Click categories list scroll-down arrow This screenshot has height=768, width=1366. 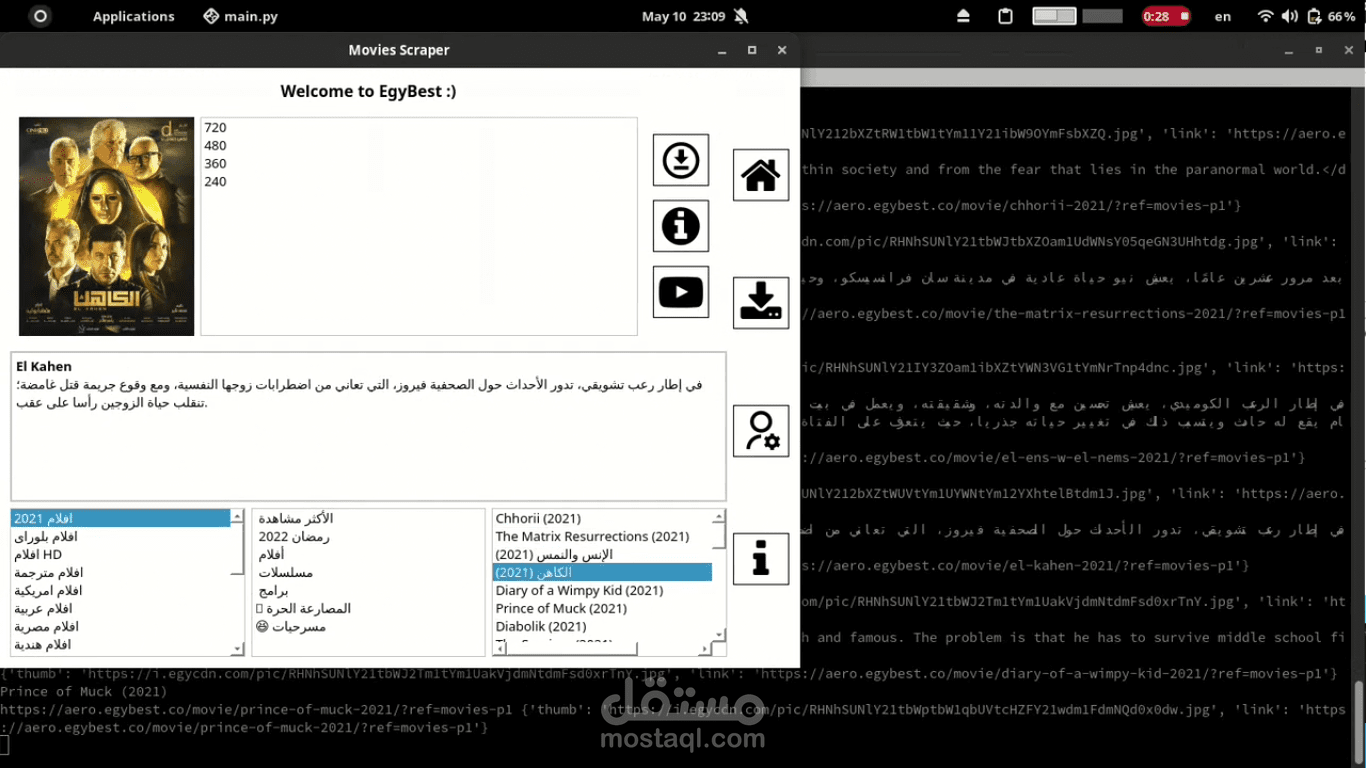pyautogui.click(x=237, y=649)
